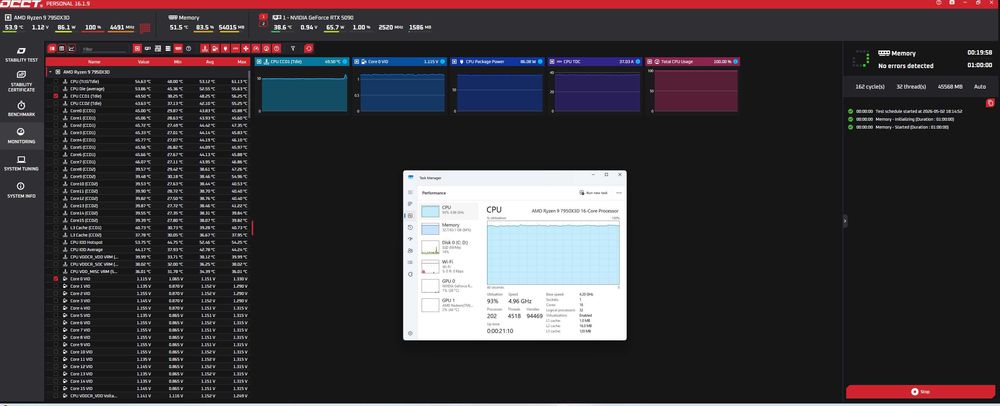The image size is (1000, 406).
Task: Check the Core8 (CCD2) sensor checkbox
Action: pyautogui.click(x=56, y=169)
